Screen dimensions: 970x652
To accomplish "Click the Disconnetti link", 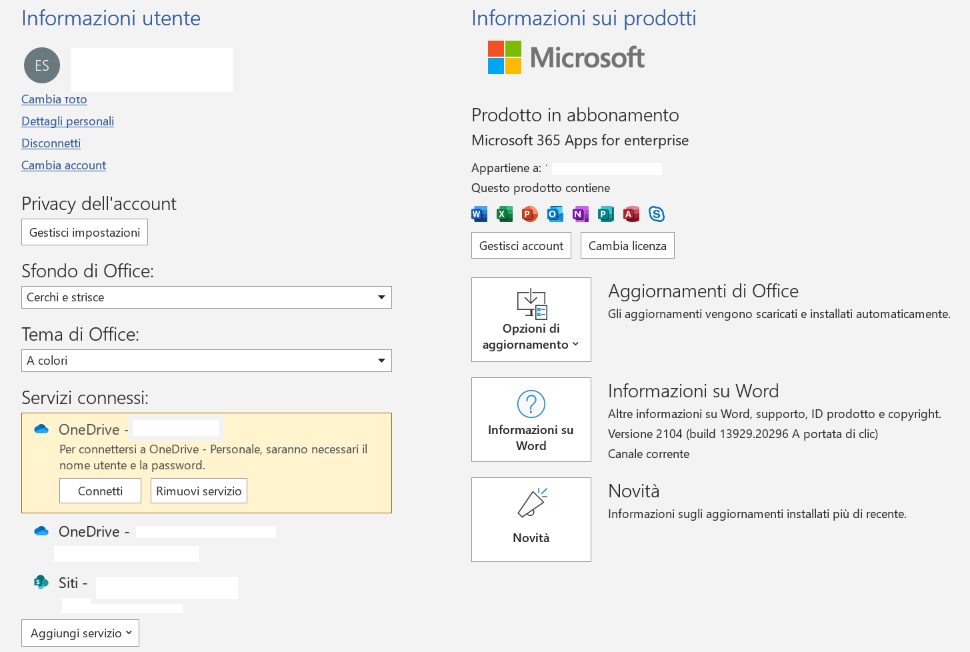I will (x=51, y=144).
